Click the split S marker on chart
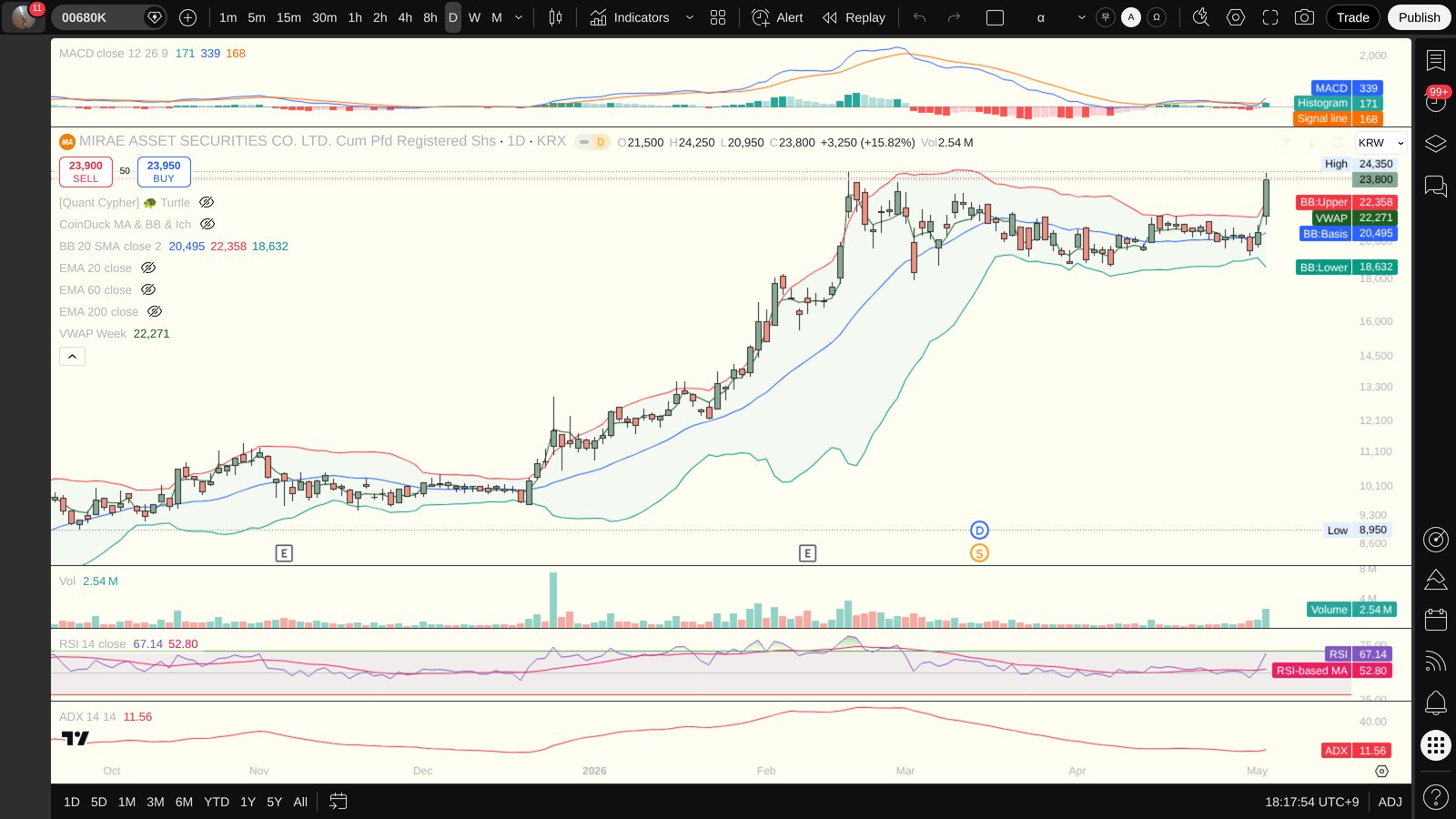The width and height of the screenshot is (1456, 819). pyautogui.click(x=979, y=553)
